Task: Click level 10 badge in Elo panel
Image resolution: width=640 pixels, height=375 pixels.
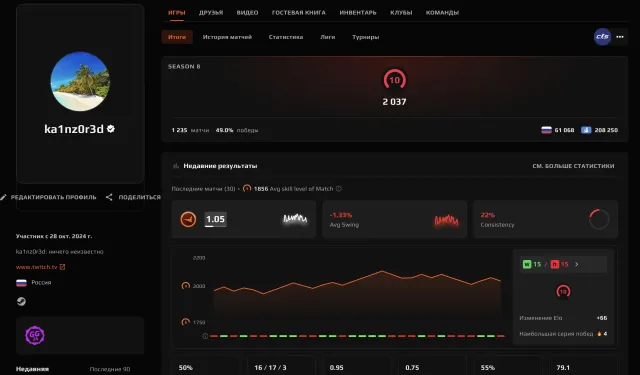Action: pos(563,291)
